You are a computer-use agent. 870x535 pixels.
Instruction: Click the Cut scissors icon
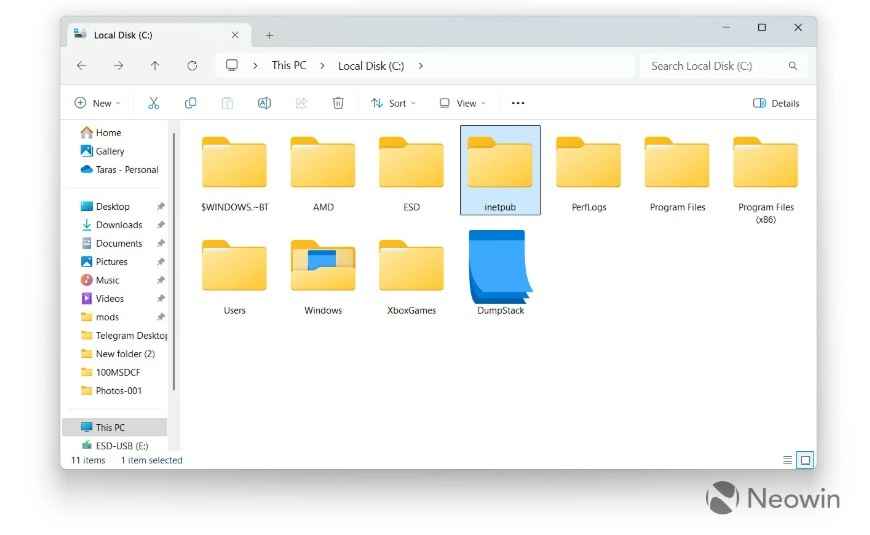(153, 103)
